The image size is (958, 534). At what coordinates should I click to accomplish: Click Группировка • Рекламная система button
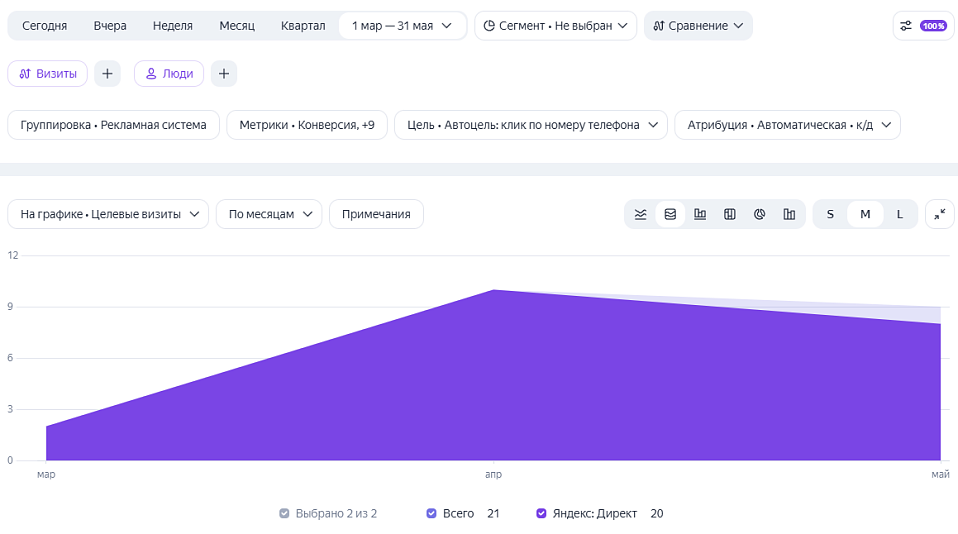pyautogui.click(x=114, y=125)
